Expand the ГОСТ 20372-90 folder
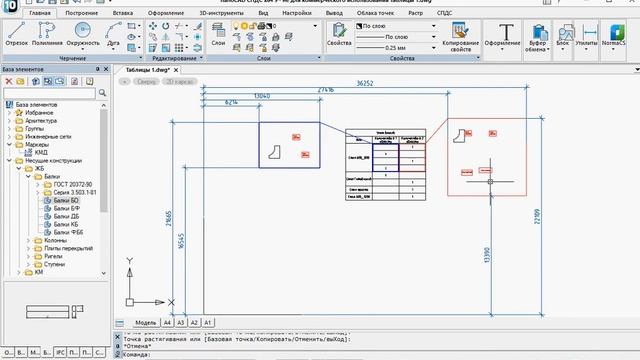Screen dimensions: 640x360 [38, 184]
